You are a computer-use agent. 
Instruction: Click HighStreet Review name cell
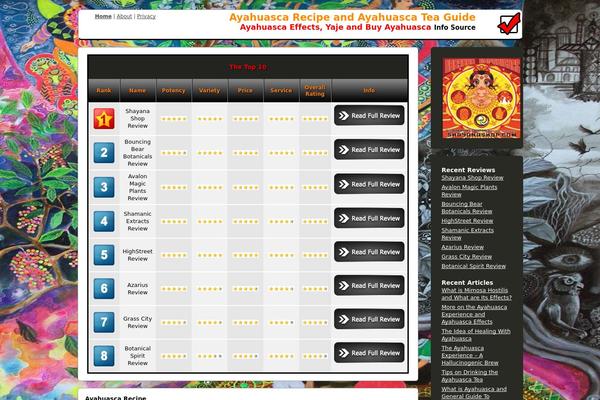coord(137,255)
